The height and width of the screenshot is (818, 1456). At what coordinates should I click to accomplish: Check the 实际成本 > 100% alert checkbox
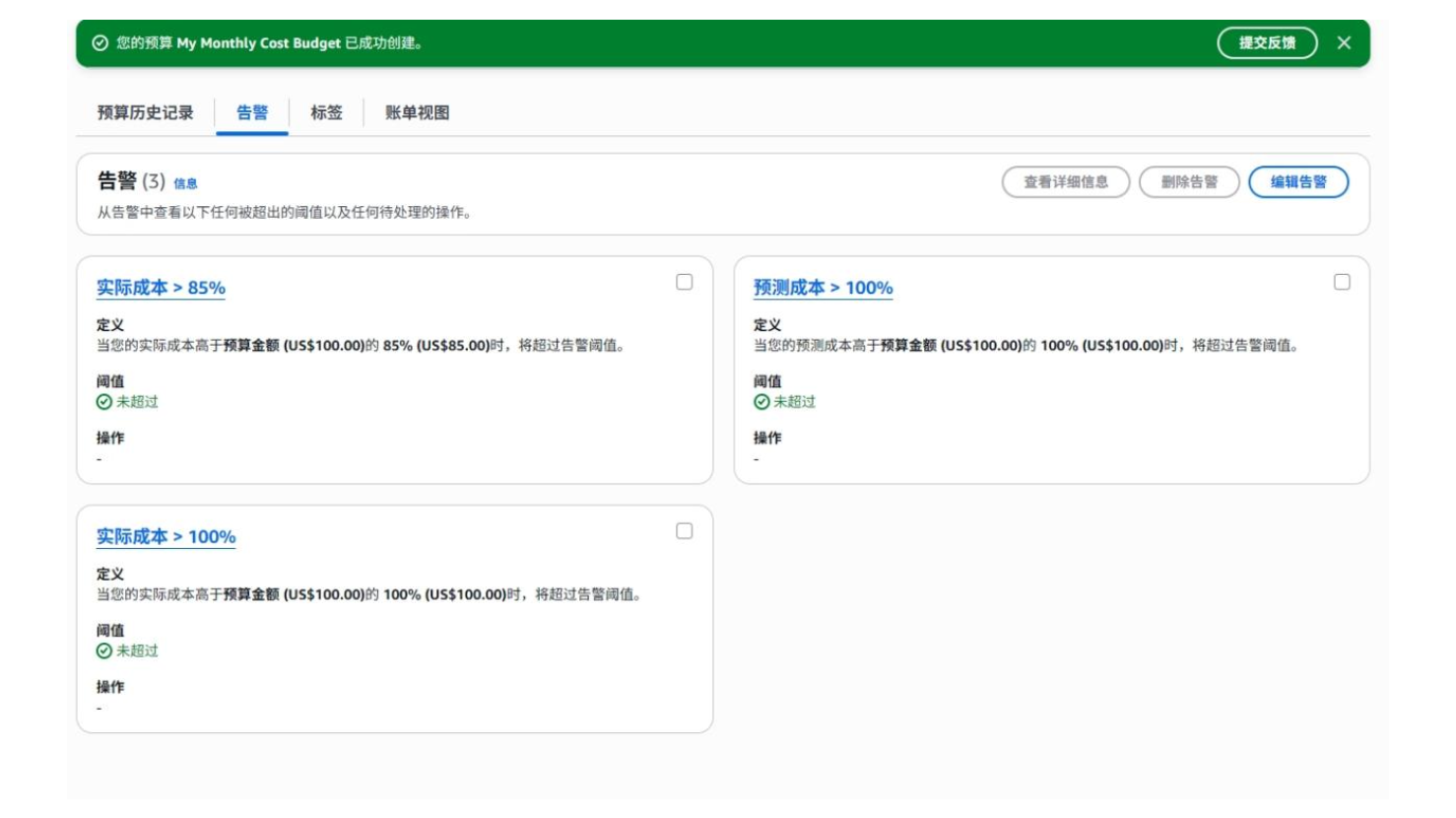(685, 531)
